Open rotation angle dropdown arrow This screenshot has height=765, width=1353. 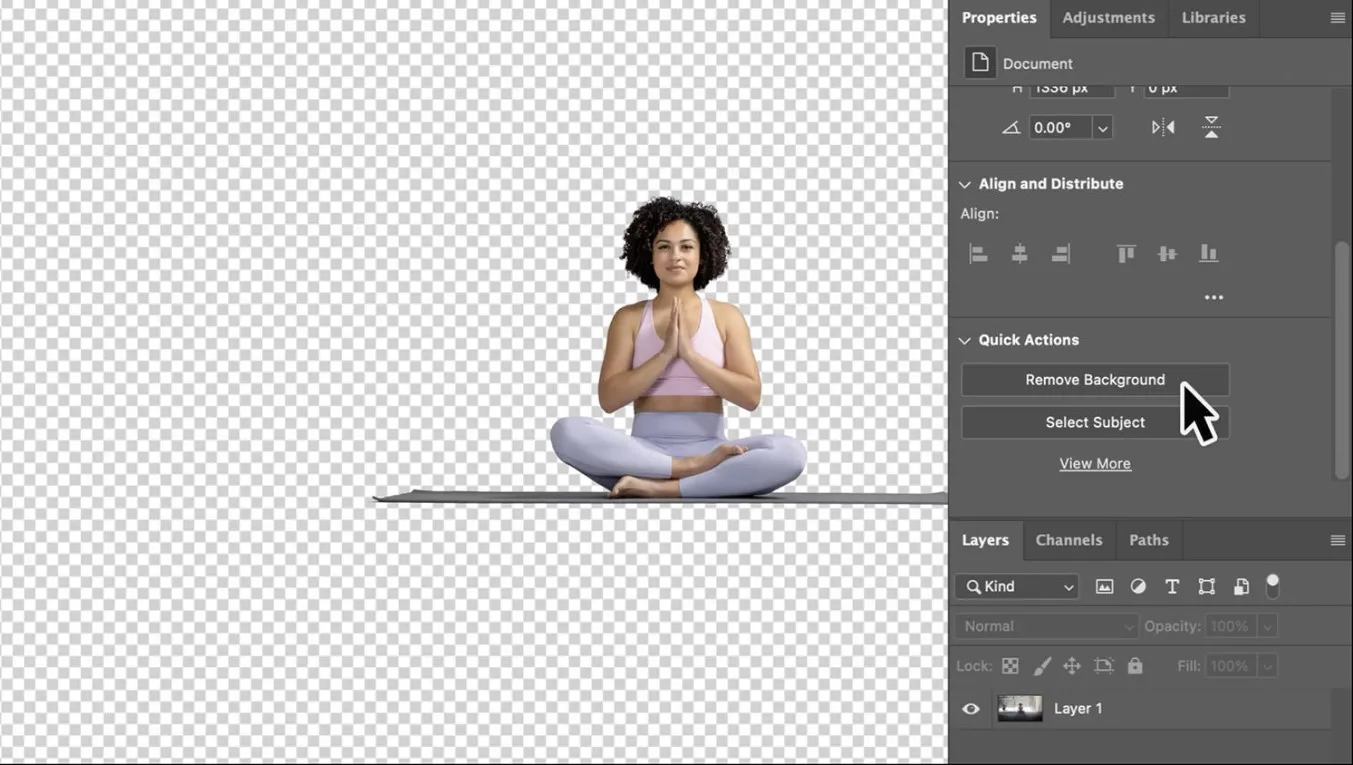tap(1102, 128)
